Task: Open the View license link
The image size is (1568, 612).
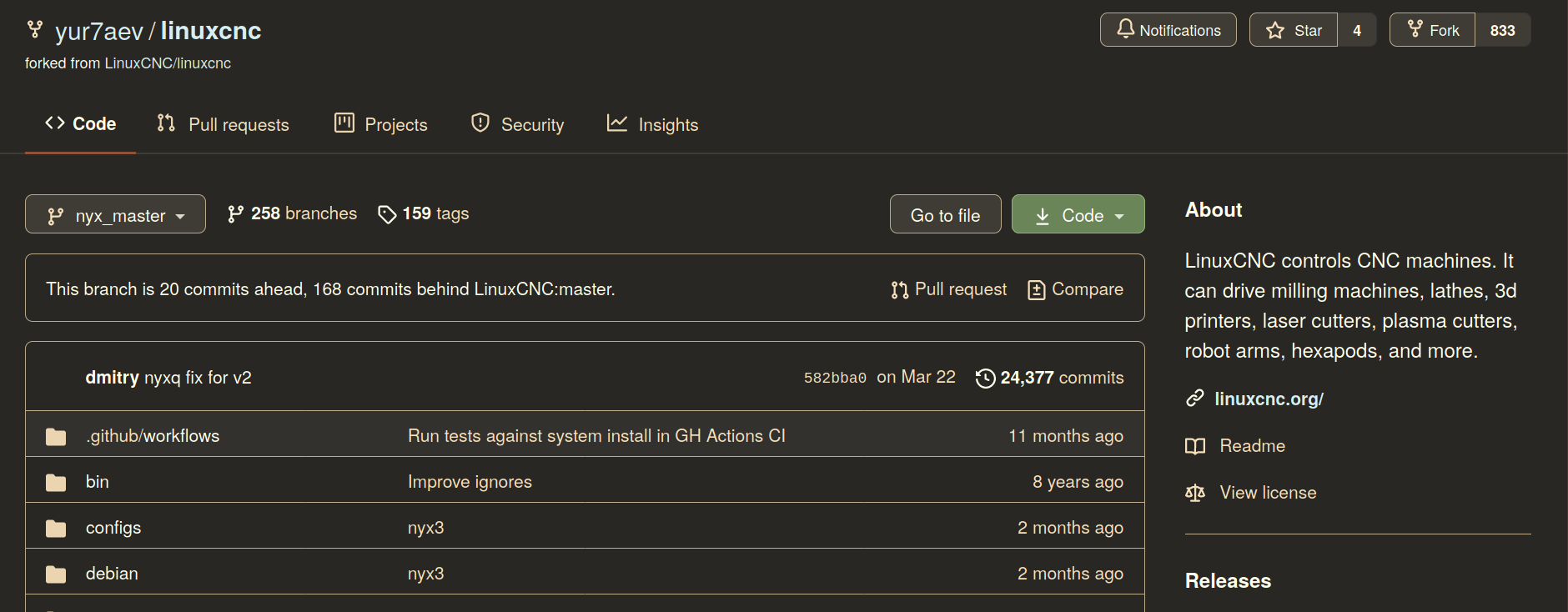Action: coord(1268,493)
